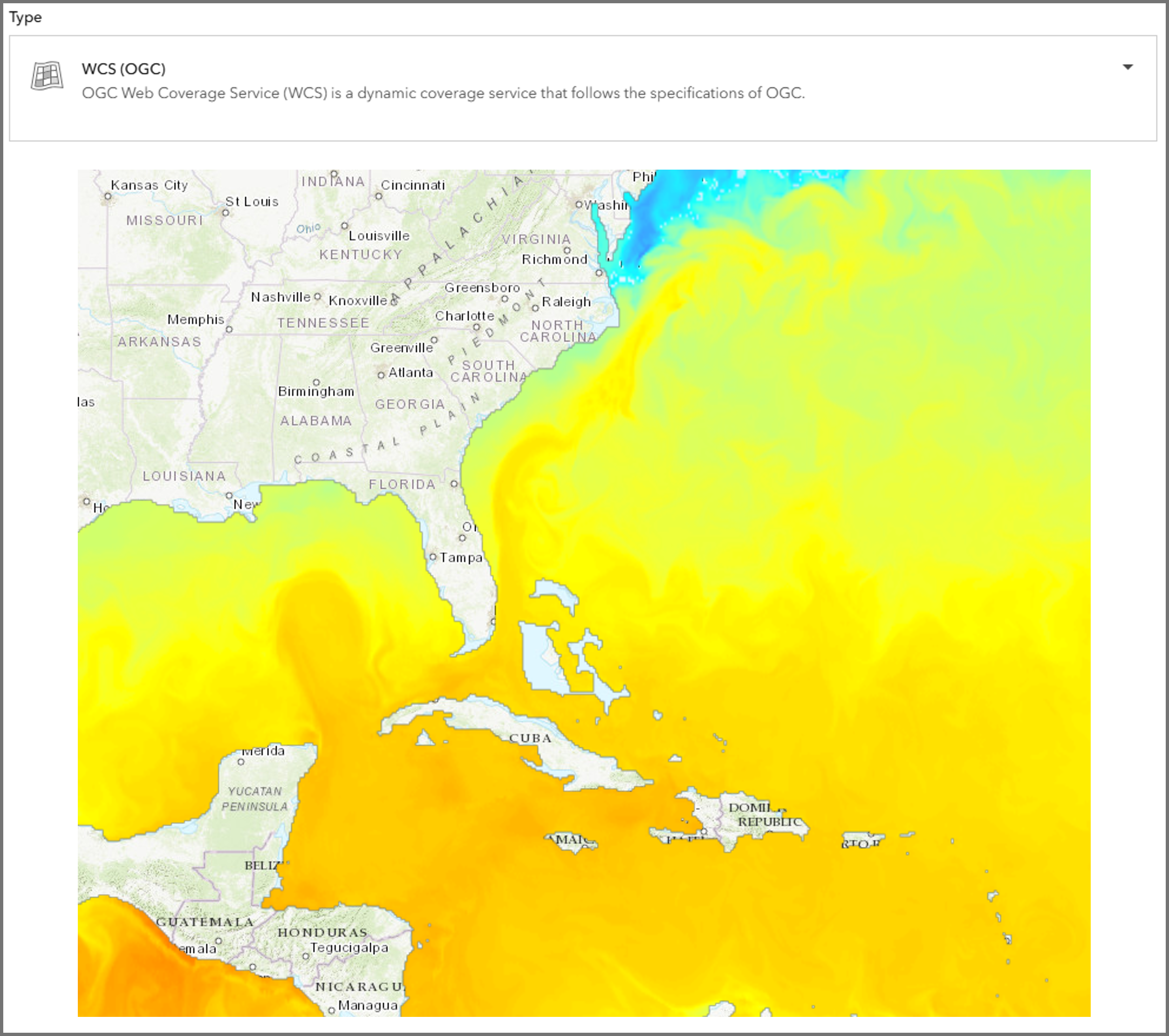The image size is (1169, 1036).
Task: Select the WCS (OGC) type title
Action: [123, 69]
